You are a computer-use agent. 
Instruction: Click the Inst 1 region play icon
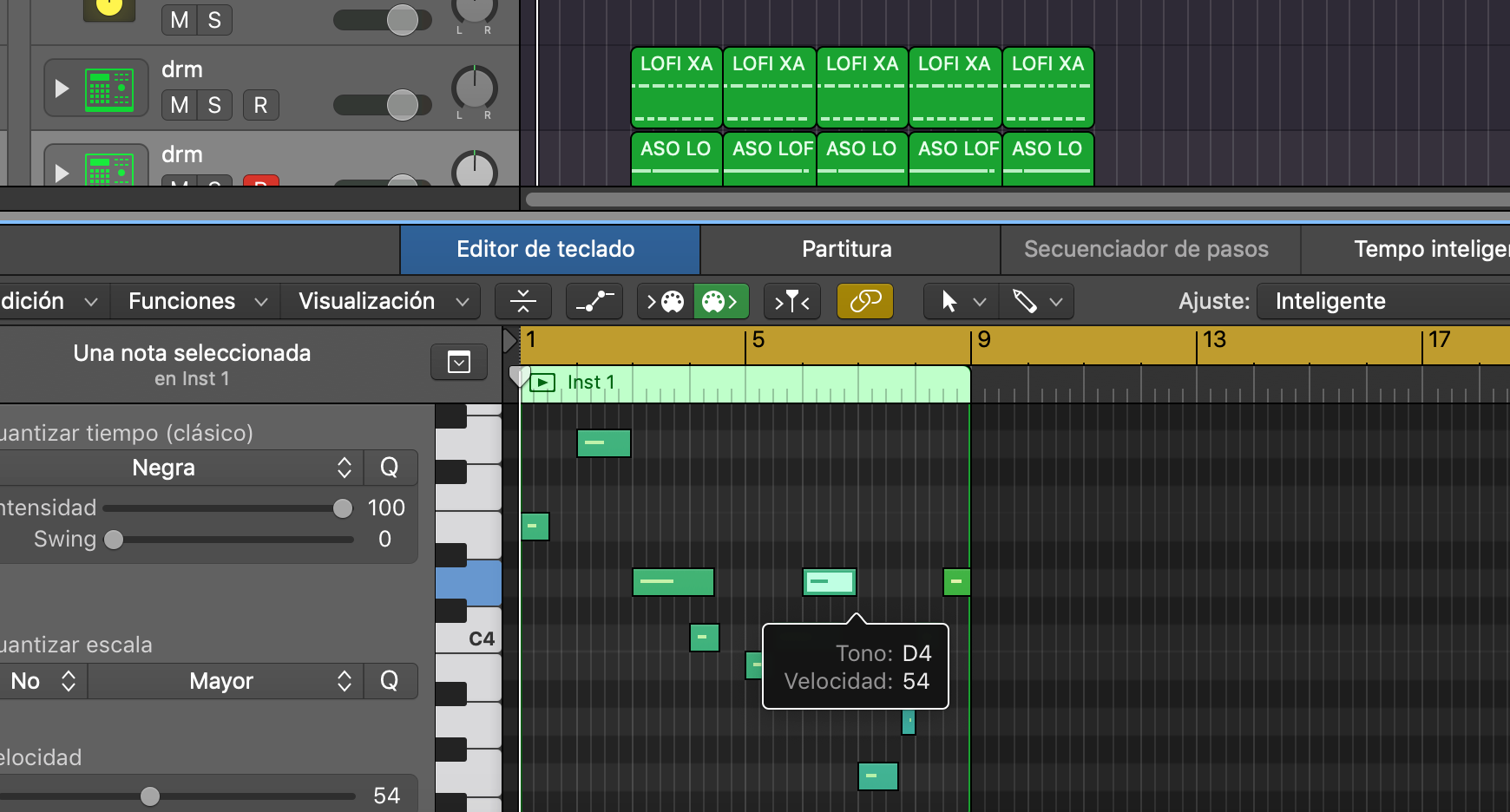click(x=542, y=383)
